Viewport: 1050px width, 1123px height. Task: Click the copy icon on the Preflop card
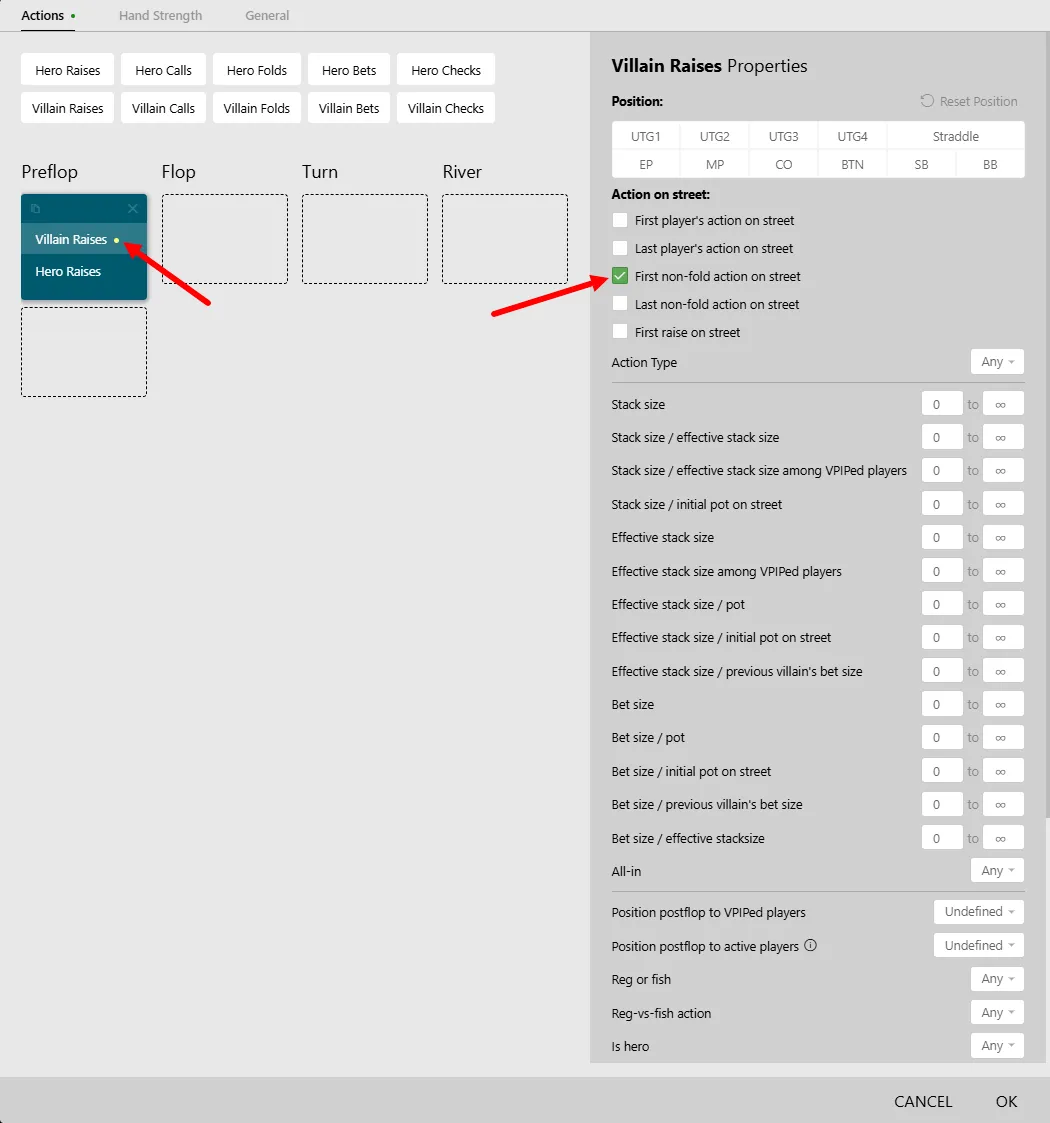(x=35, y=209)
